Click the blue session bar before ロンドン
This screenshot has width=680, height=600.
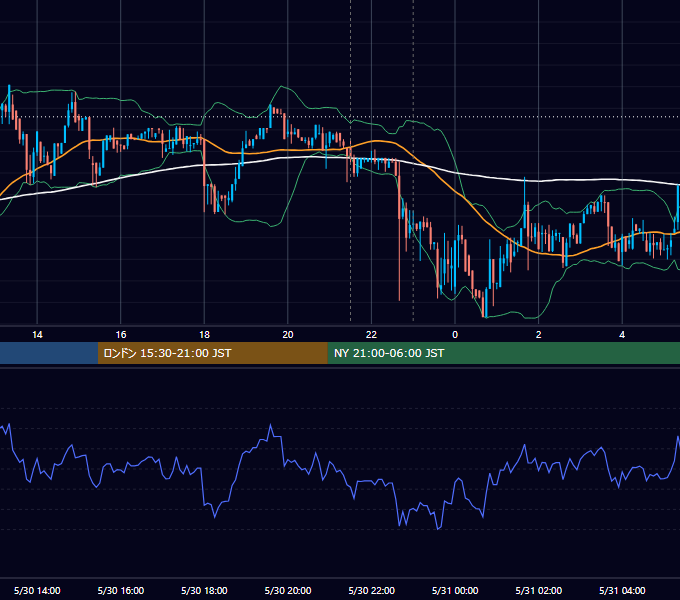(49, 353)
